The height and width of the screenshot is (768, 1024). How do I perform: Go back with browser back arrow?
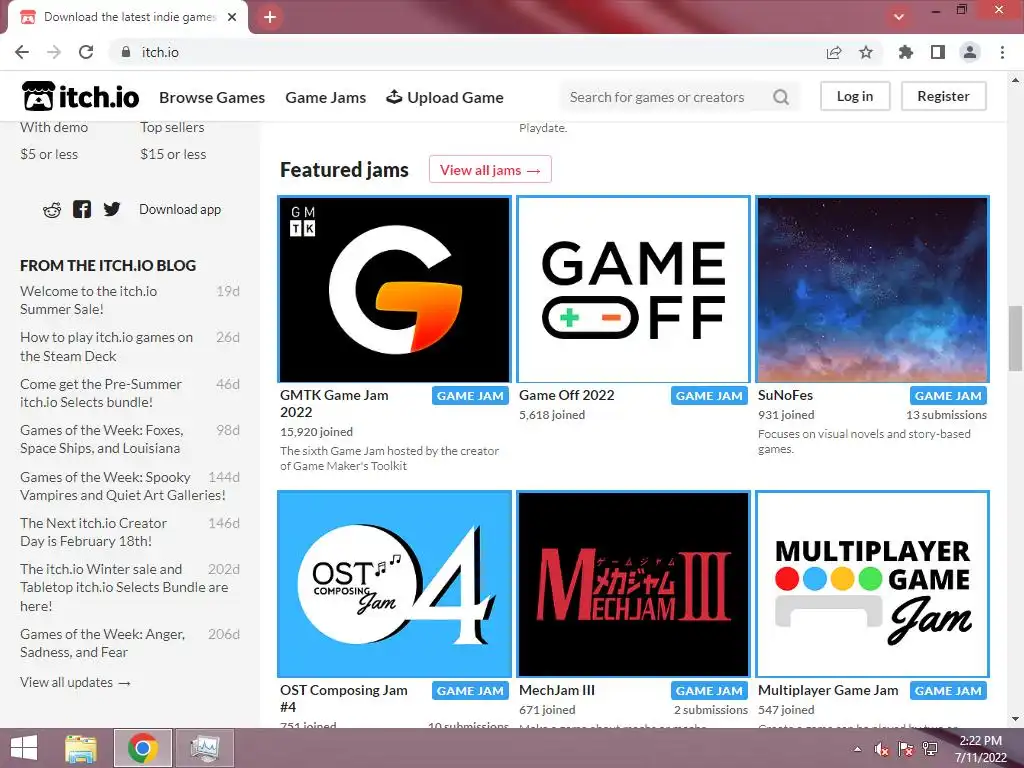pos(22,52)
